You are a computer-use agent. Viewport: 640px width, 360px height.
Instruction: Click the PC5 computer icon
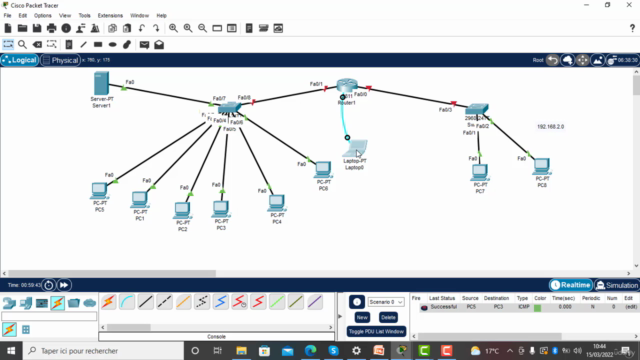tap(99, 191)
